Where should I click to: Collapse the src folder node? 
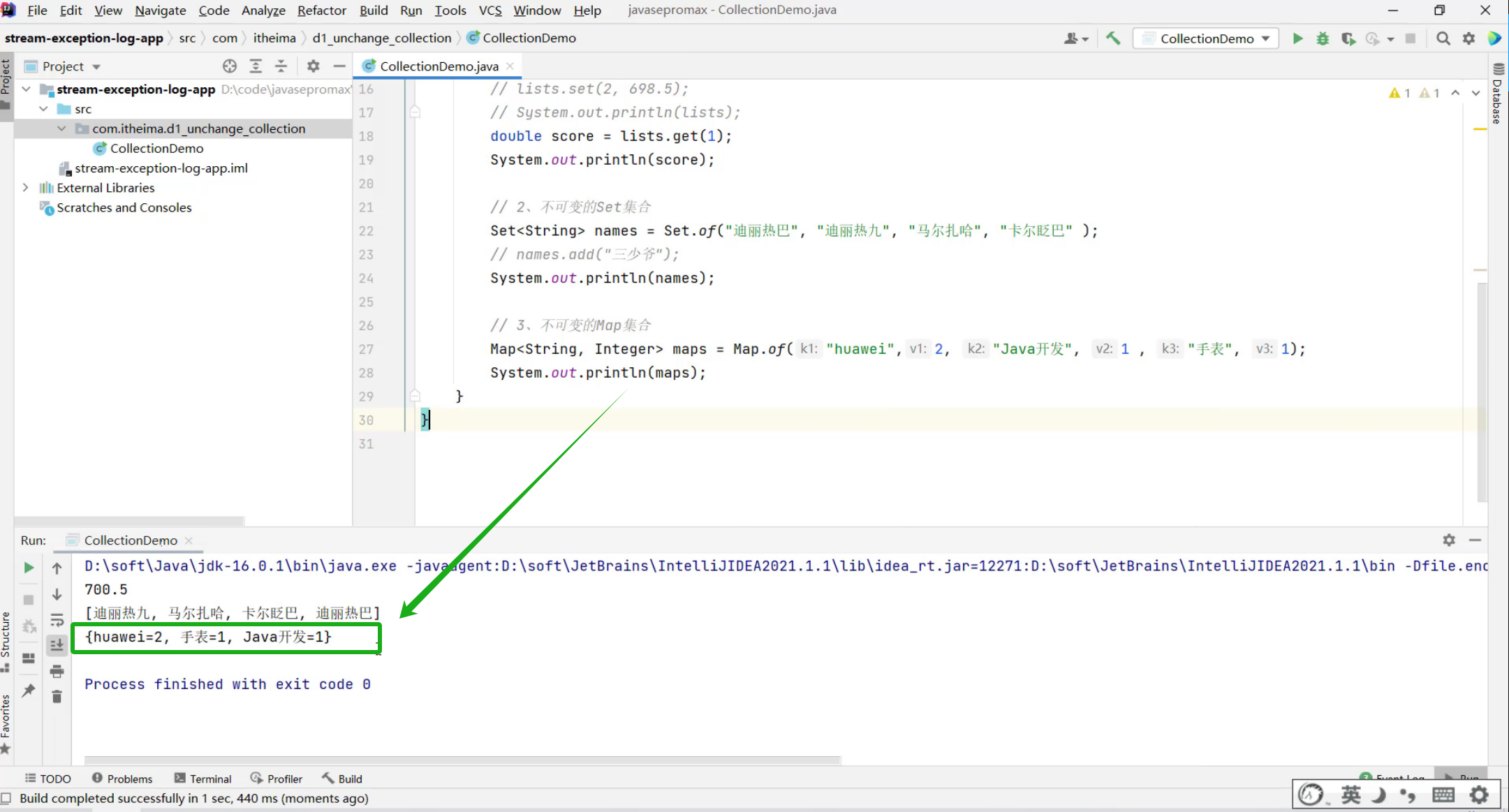pos(44,109)
